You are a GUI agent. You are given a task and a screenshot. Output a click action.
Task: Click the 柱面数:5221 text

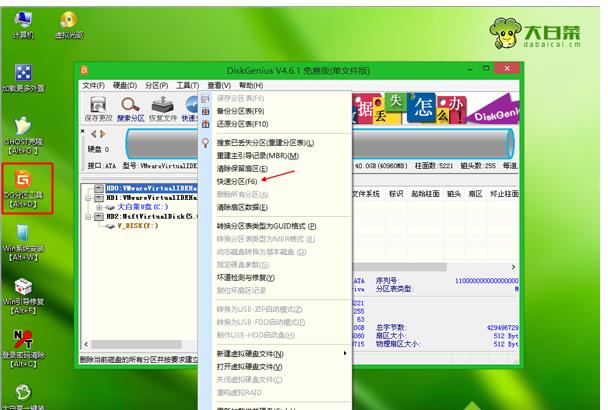434,166
